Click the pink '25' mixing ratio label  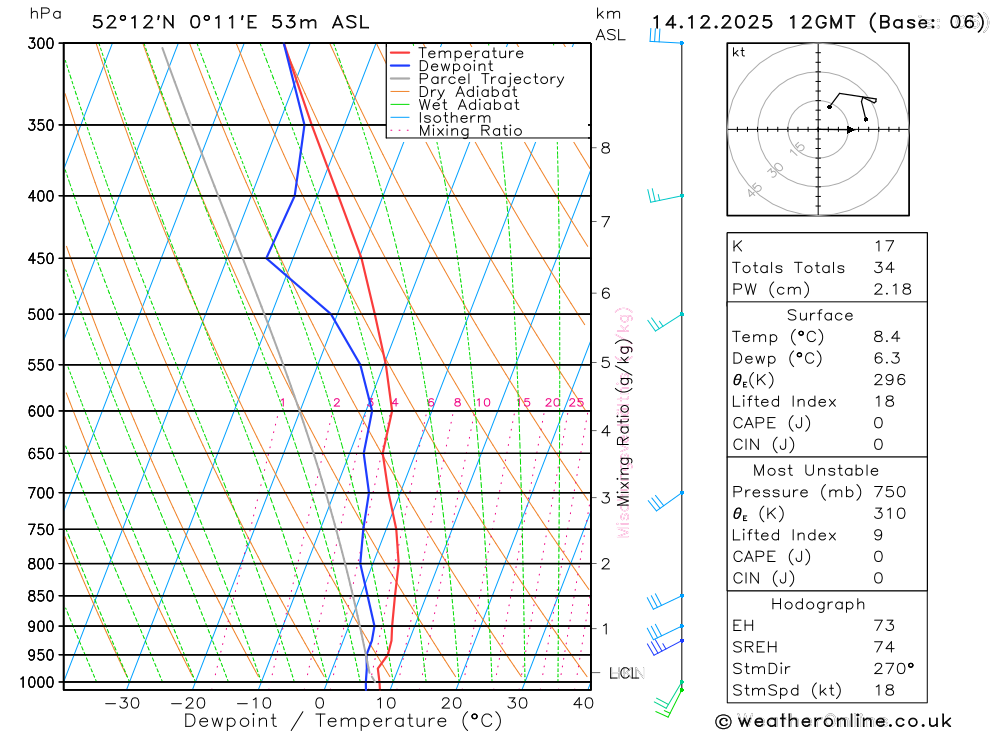[x=577, y=403]
